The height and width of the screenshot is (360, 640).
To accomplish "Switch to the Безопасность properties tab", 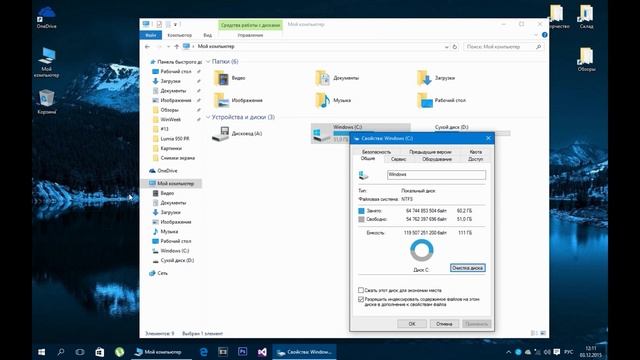I will coord(376,152).
